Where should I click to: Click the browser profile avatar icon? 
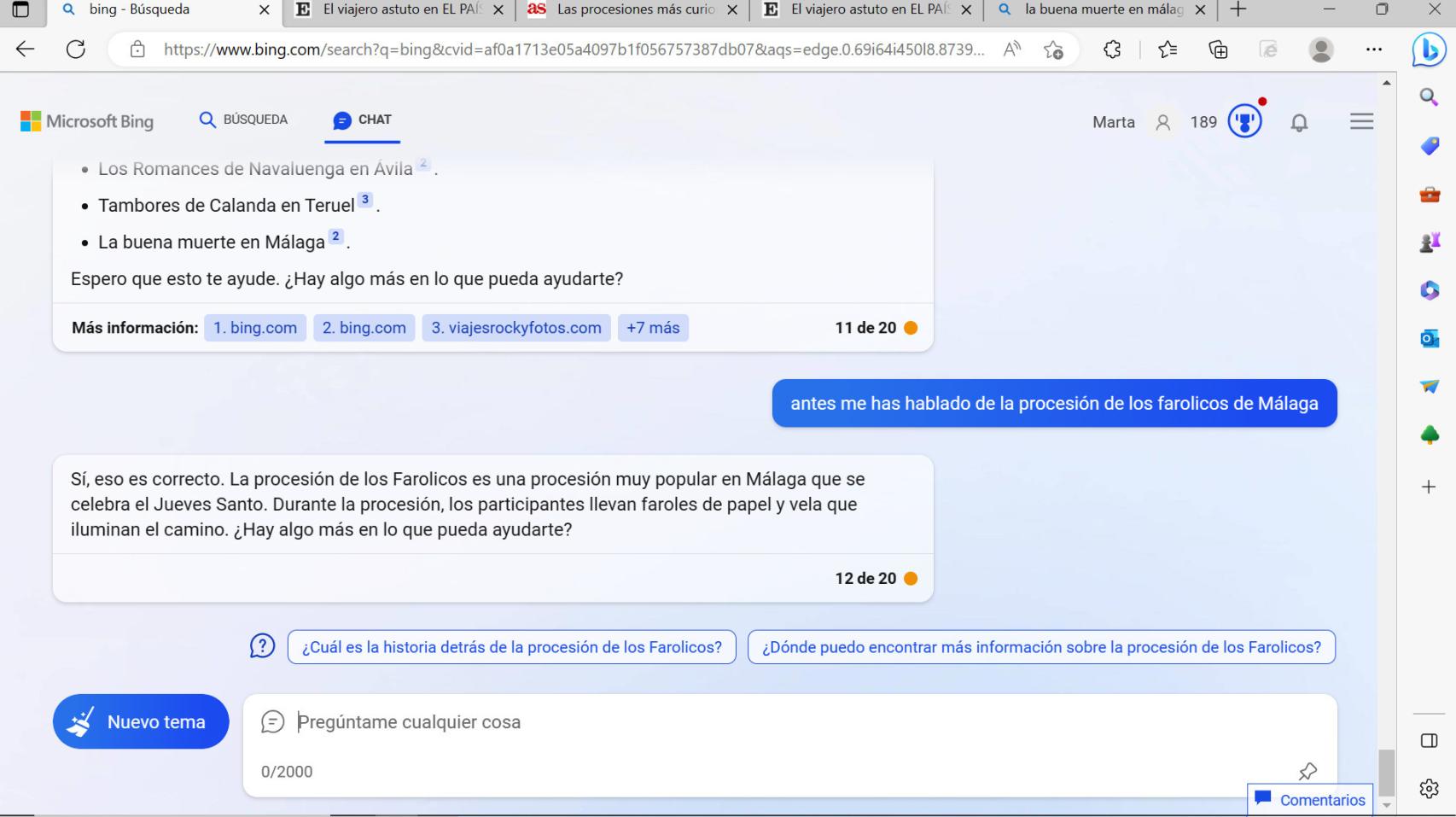tap(1321, 50)
